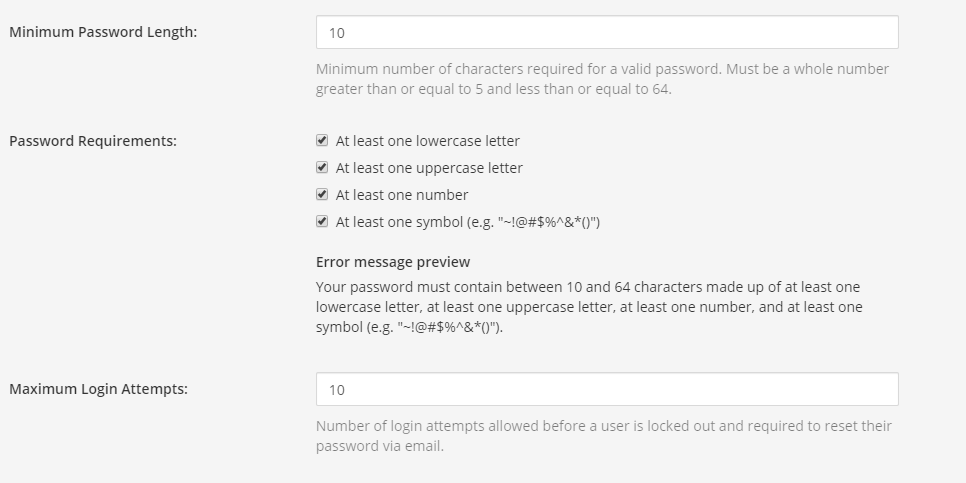966x483 pixels.
Task: Click the 'At least one uppercase letter' label
Action: (429, 168)
